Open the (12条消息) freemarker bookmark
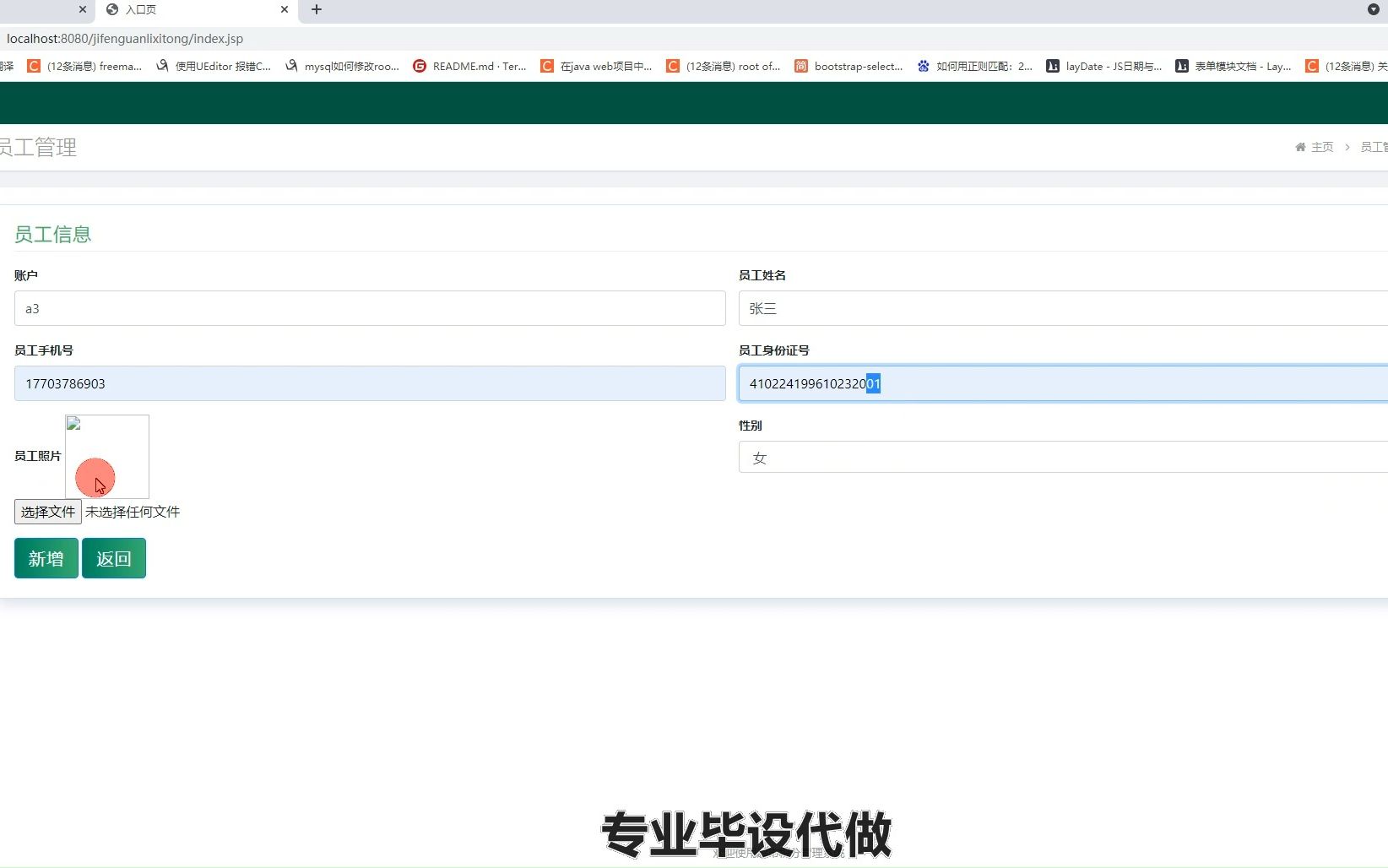 [x=84, y=66]
